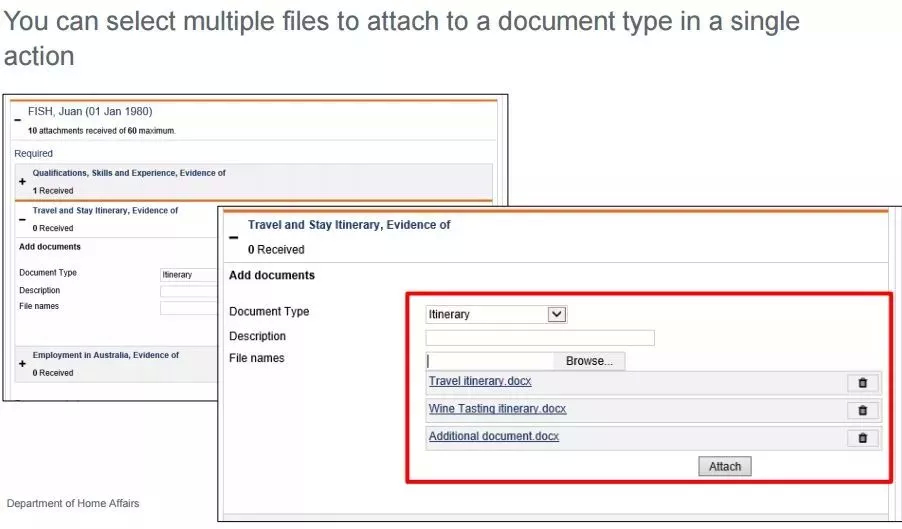Delete Additional document.docx using trash icon

pyautogui.click(x=862, y=438)
